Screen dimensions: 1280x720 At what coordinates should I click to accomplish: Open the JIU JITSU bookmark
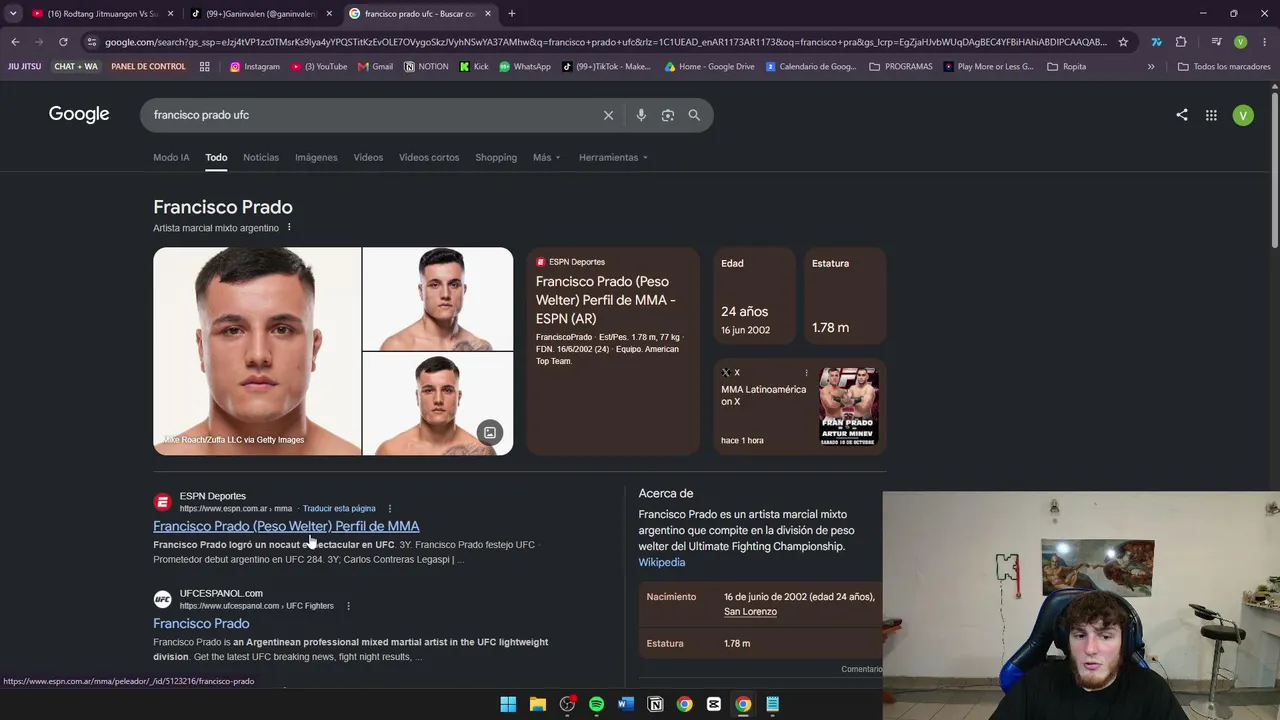coord(25,67)
